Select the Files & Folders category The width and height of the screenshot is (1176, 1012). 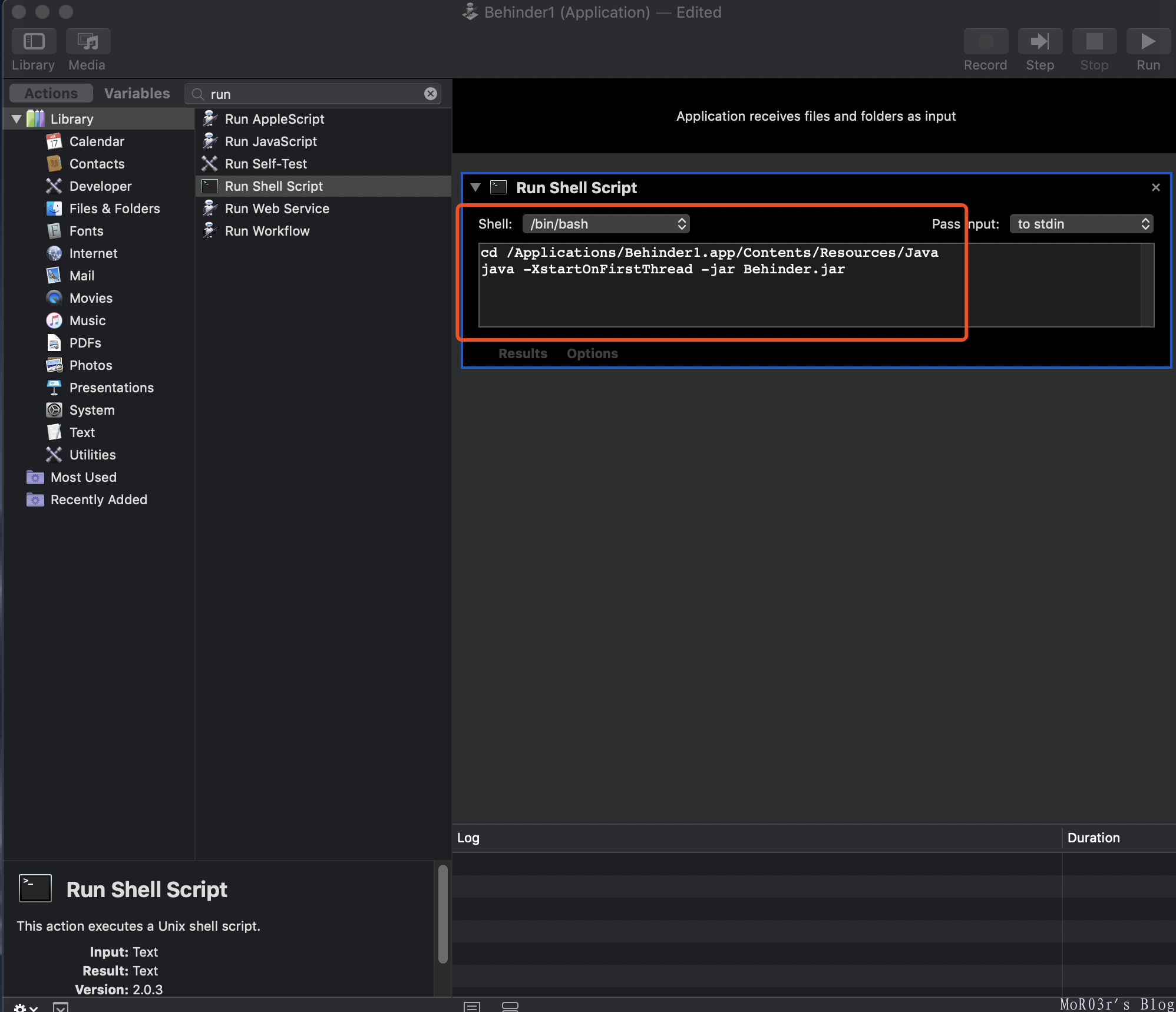coord(114,209)
